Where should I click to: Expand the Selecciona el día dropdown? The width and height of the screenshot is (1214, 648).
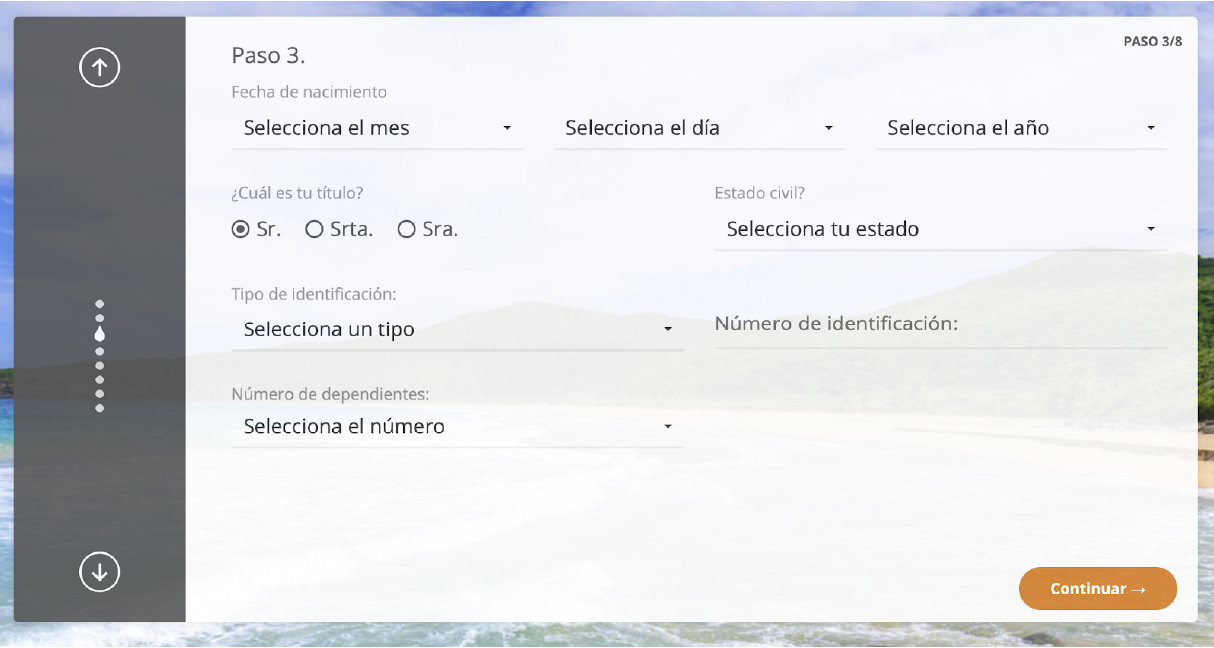(699, 129)
